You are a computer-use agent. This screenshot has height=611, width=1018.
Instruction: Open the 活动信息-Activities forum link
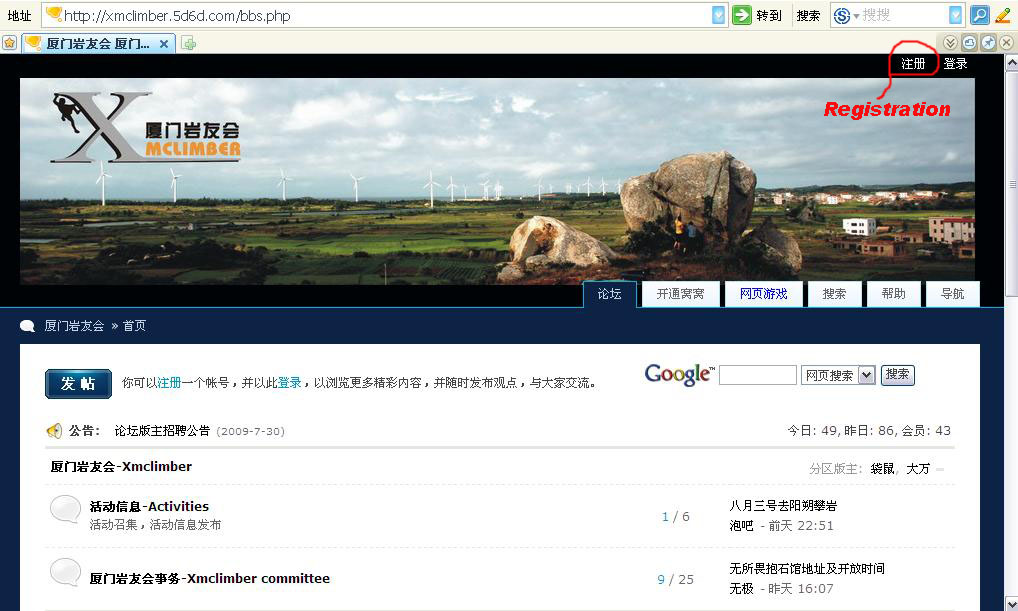pyautogui.click(x=149, y=506)
